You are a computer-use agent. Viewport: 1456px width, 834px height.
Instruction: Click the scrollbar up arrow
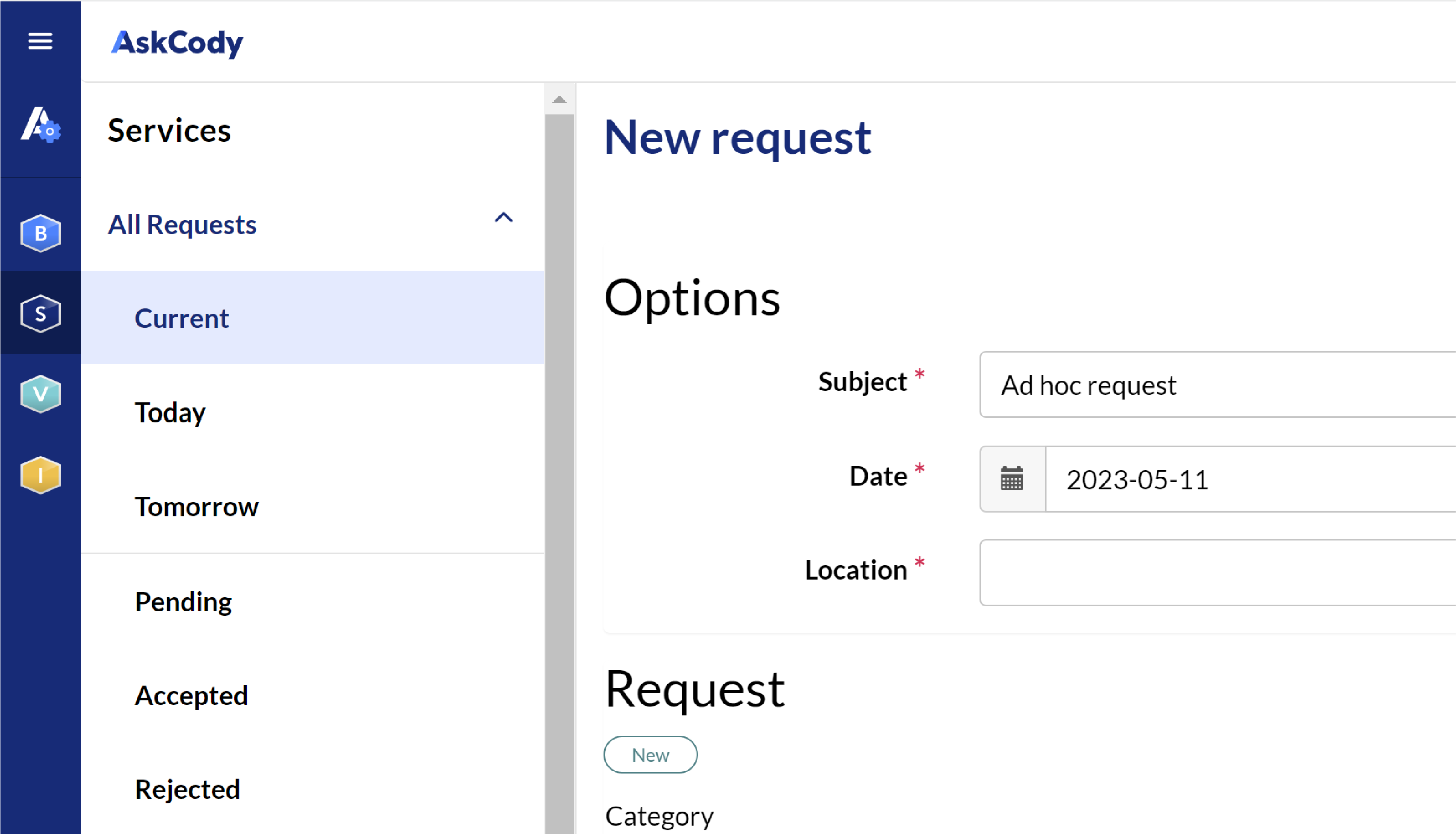tap(559, 99)
